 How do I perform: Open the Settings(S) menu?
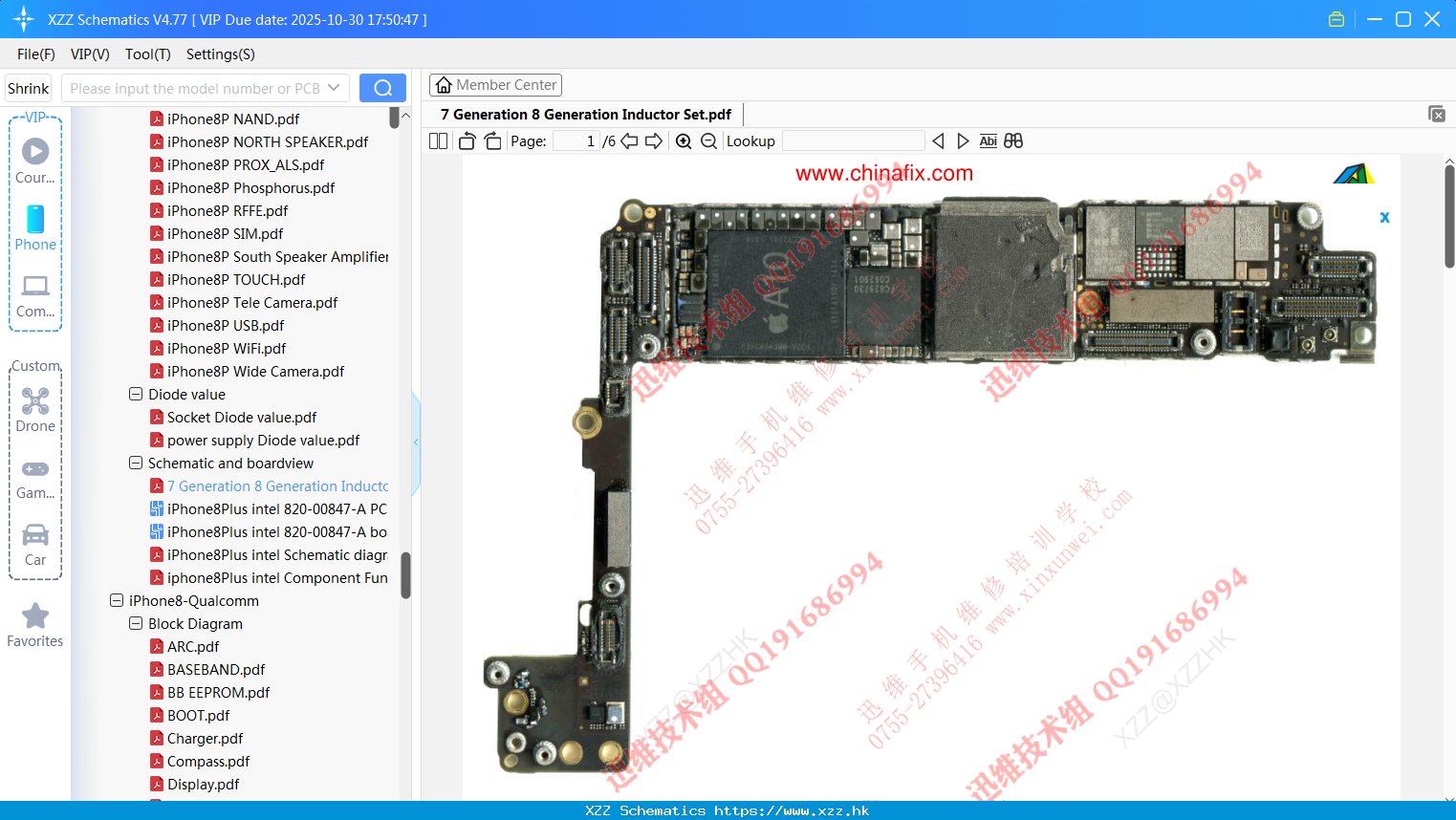[x=221, y=54]
